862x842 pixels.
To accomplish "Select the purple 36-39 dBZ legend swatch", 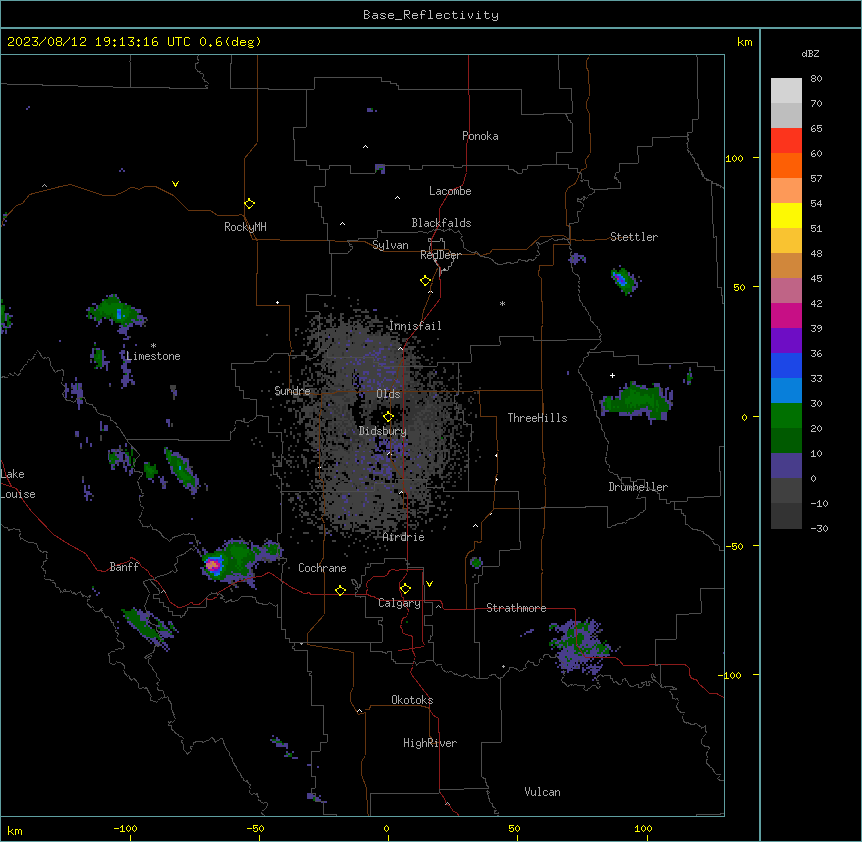I will pyautogui.click(x=786, y=341).
